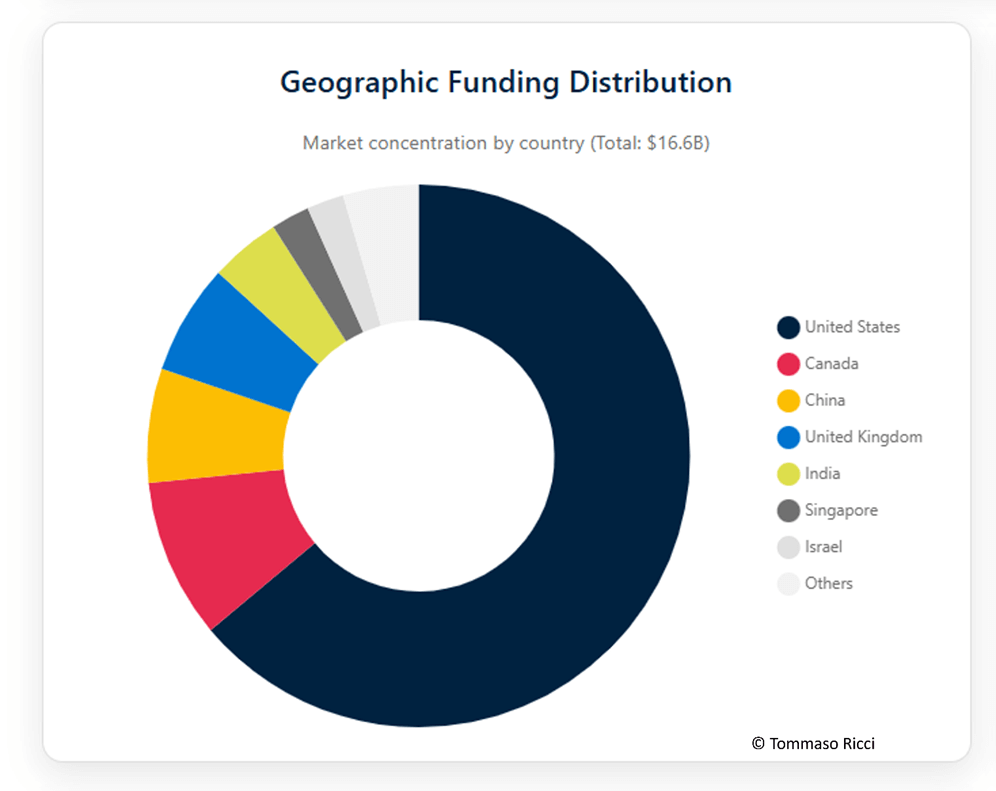This screenshot has height=791, width=996.
Task: Click the United Kingdom legend color dot
Action: pos(788,437)
